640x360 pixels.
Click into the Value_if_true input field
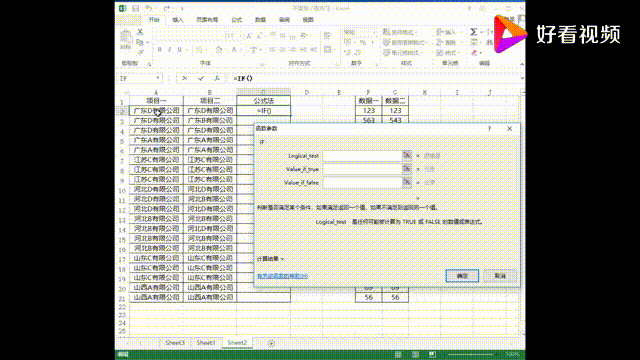(362, 169)
